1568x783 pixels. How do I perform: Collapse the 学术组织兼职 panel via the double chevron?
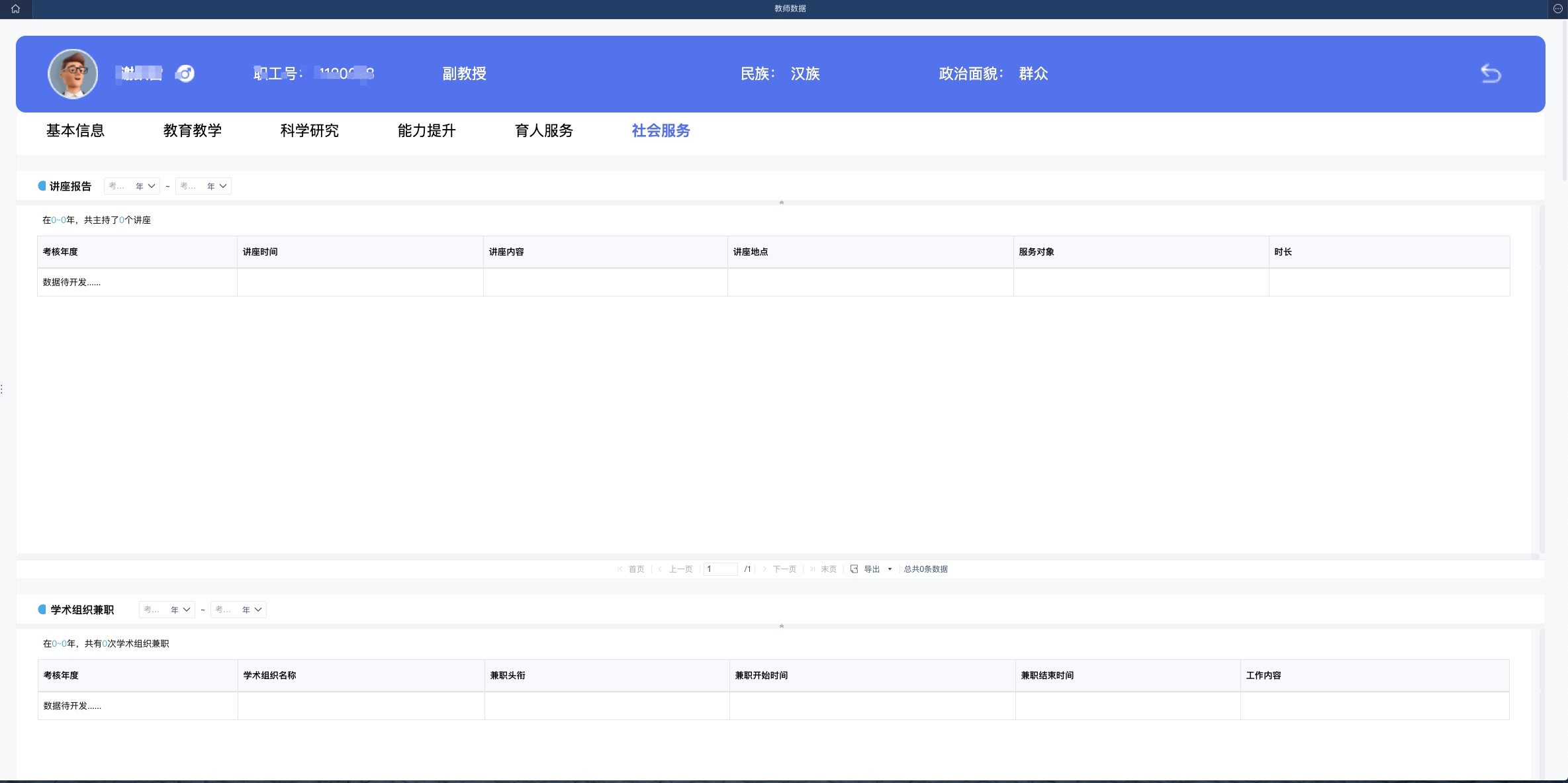(781, 626)
